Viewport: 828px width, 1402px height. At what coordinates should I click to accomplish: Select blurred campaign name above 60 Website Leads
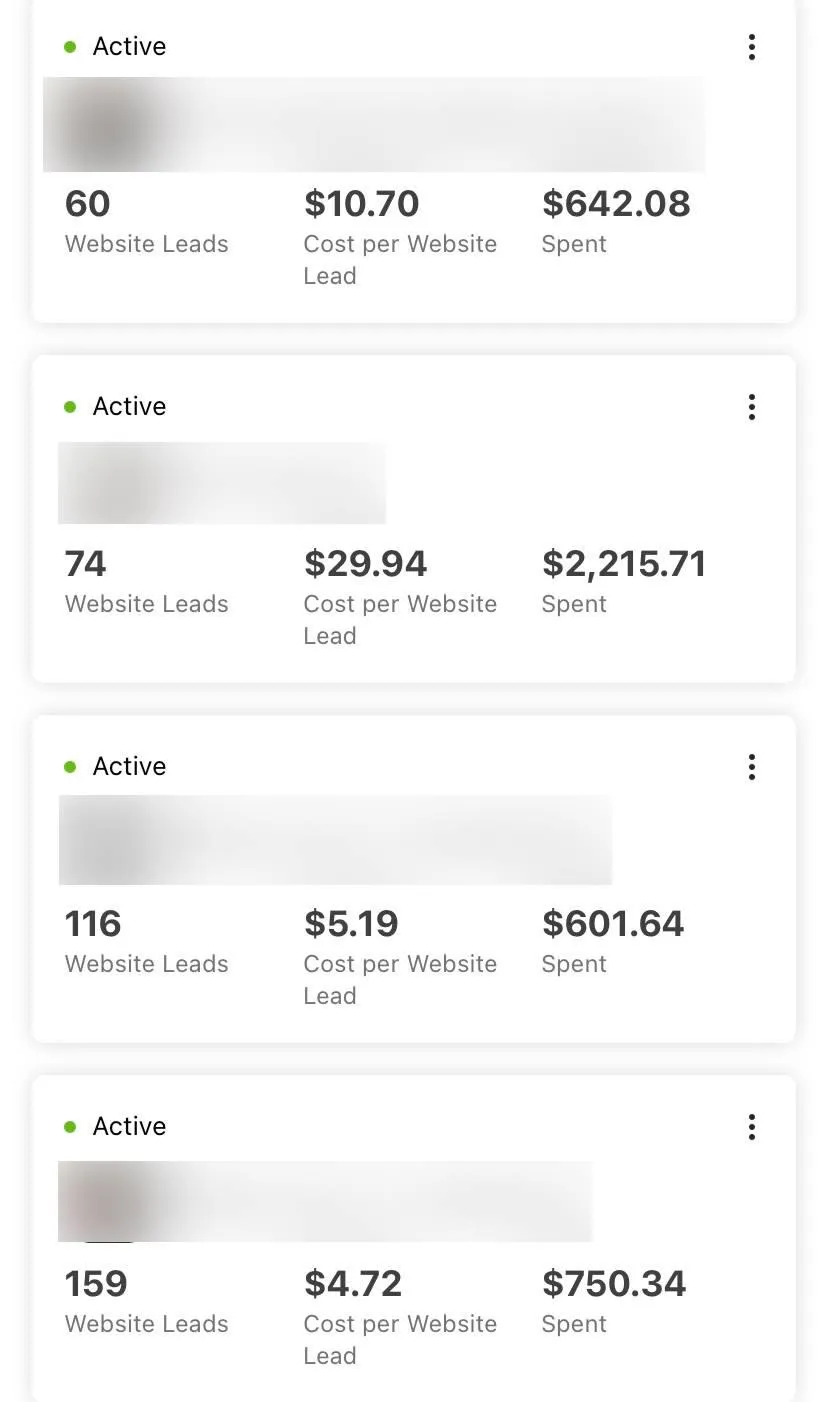coord(373,124)
